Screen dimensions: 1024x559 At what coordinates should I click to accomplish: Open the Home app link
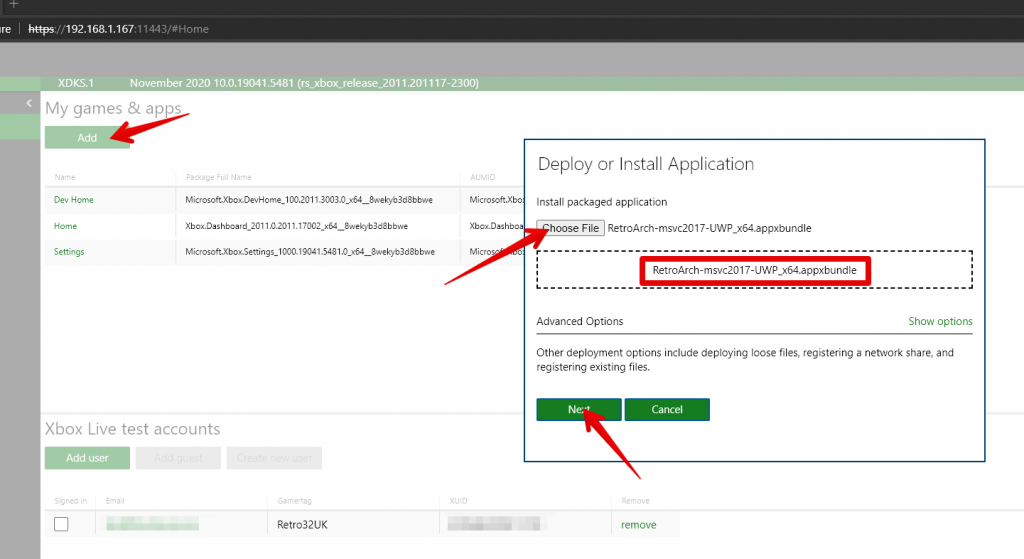pos(65,226)
